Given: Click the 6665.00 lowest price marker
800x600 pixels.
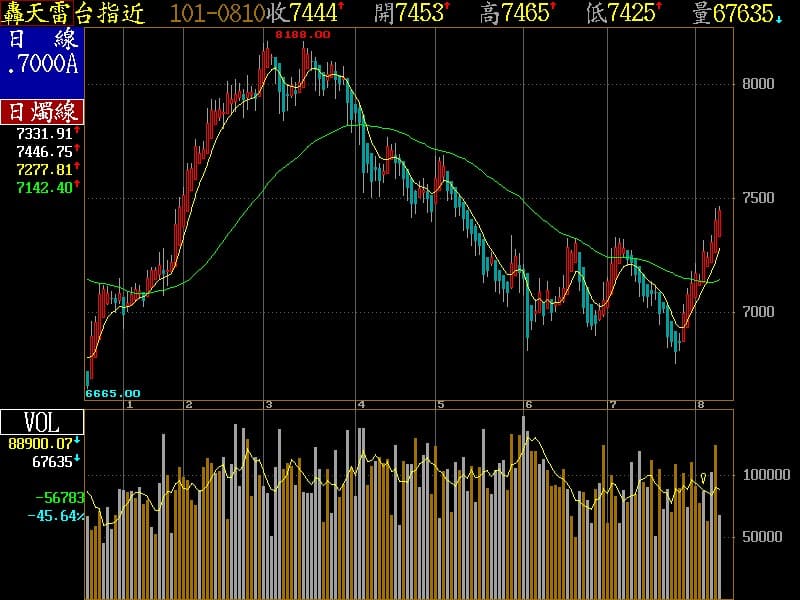Looking at the screenshot, I should (x=113, y=393).
